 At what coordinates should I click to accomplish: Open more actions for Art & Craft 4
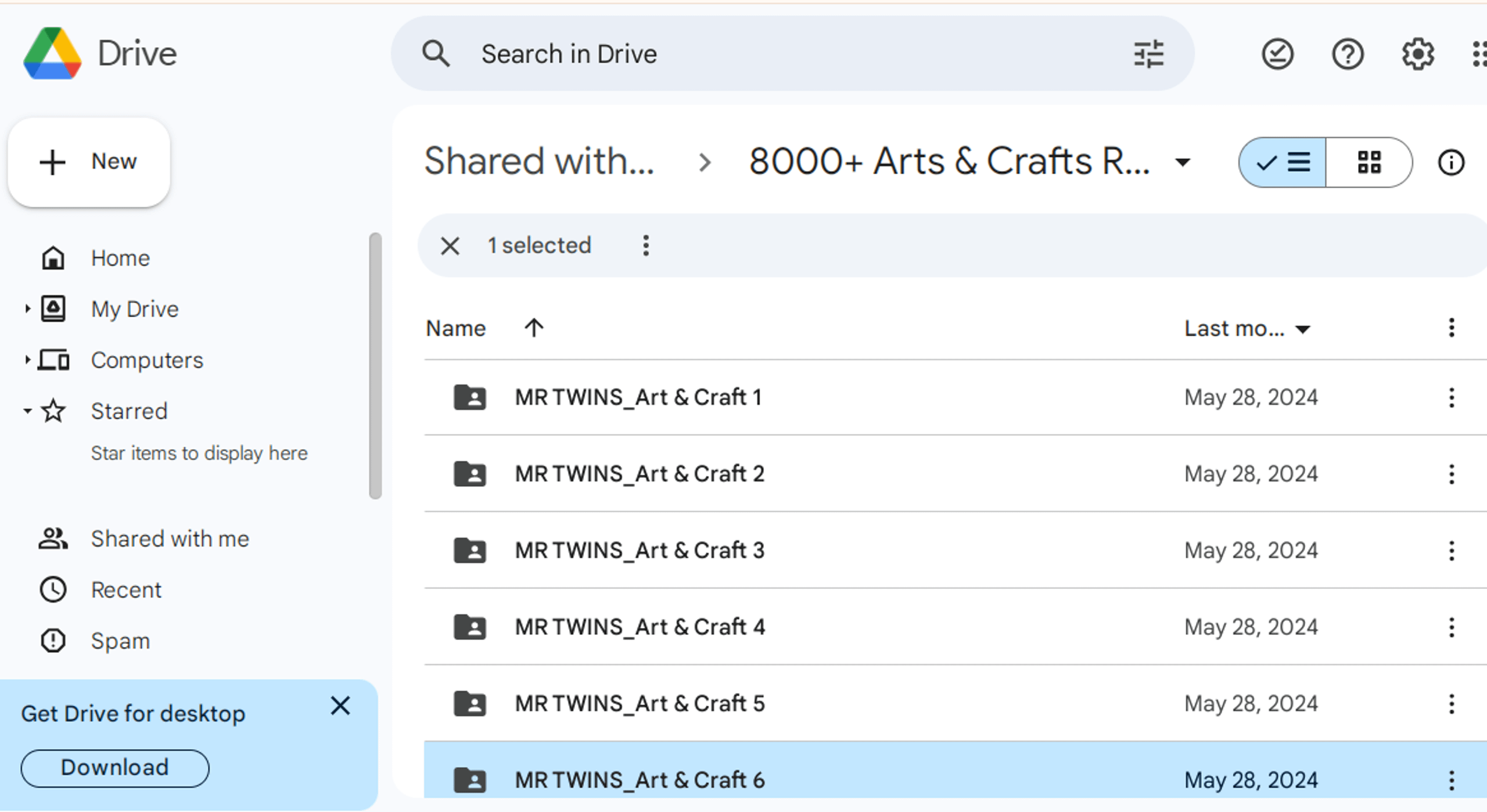1451,627
